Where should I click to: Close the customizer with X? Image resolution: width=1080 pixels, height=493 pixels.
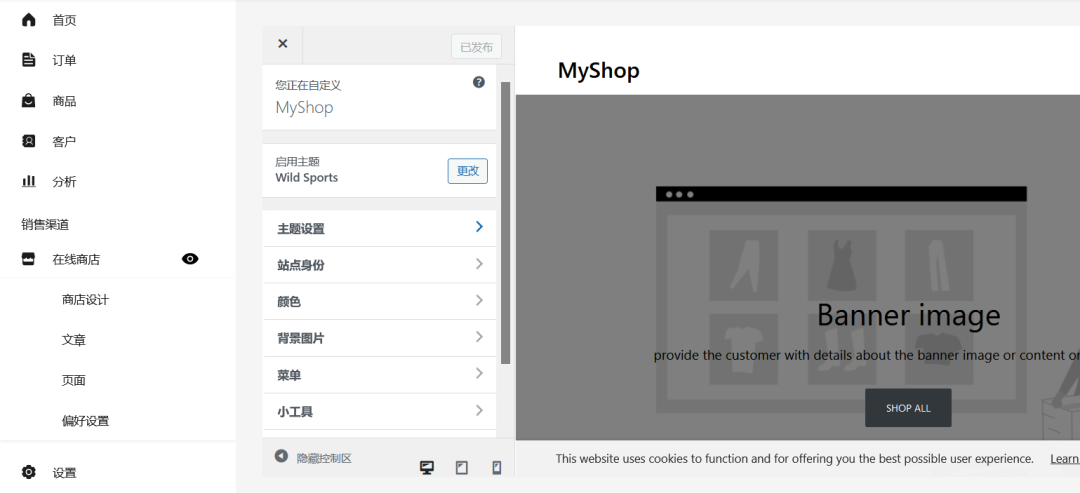click(282, 43)
